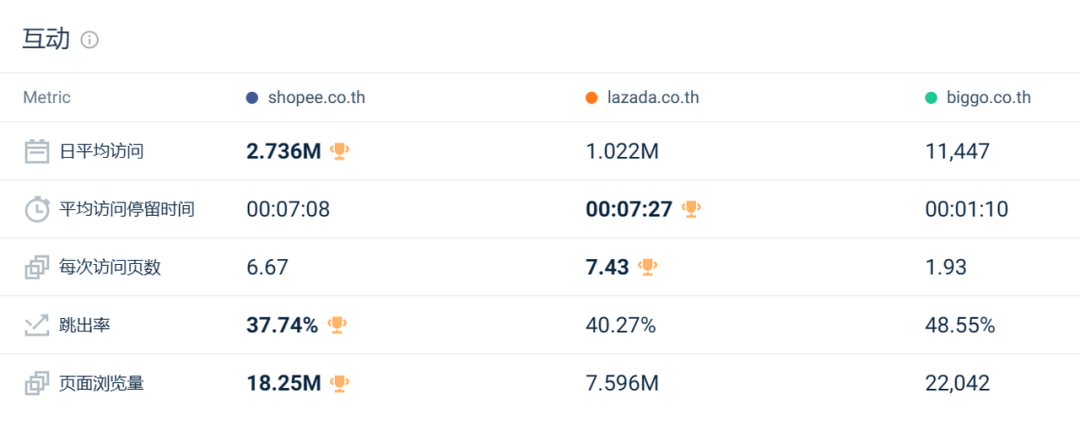The image size is (1080, 421).
Task: Click the calendar icon for 日平均访问
Action: (37, 152)
